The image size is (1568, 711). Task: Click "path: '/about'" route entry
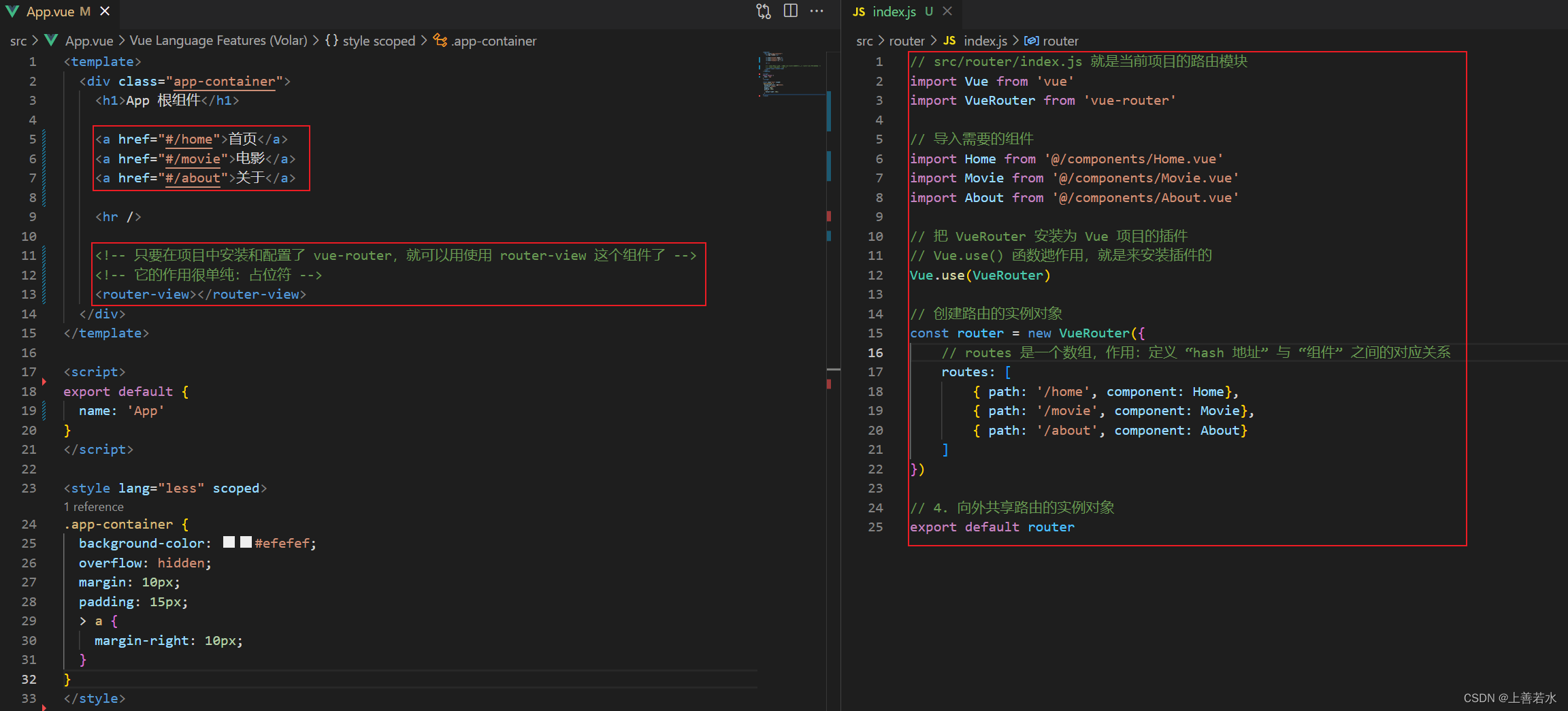click(1043, 431)
